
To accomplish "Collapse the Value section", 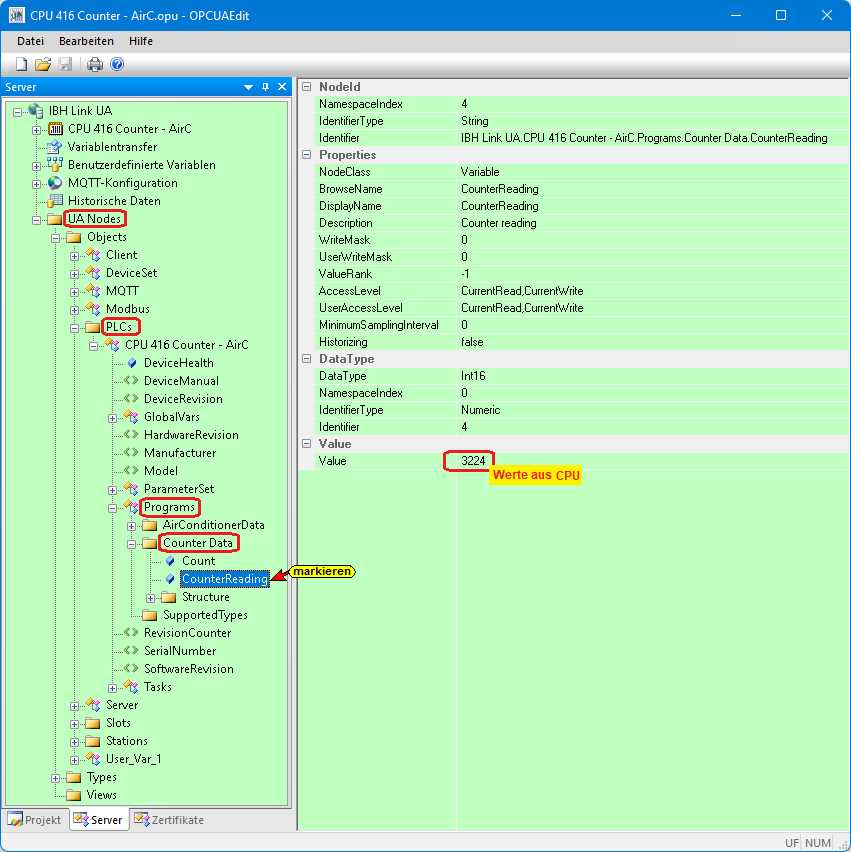I will point(306,444).
